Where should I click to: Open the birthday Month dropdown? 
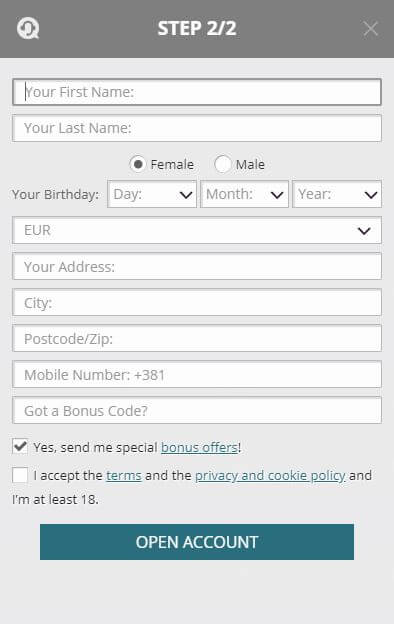click(244, 194)
